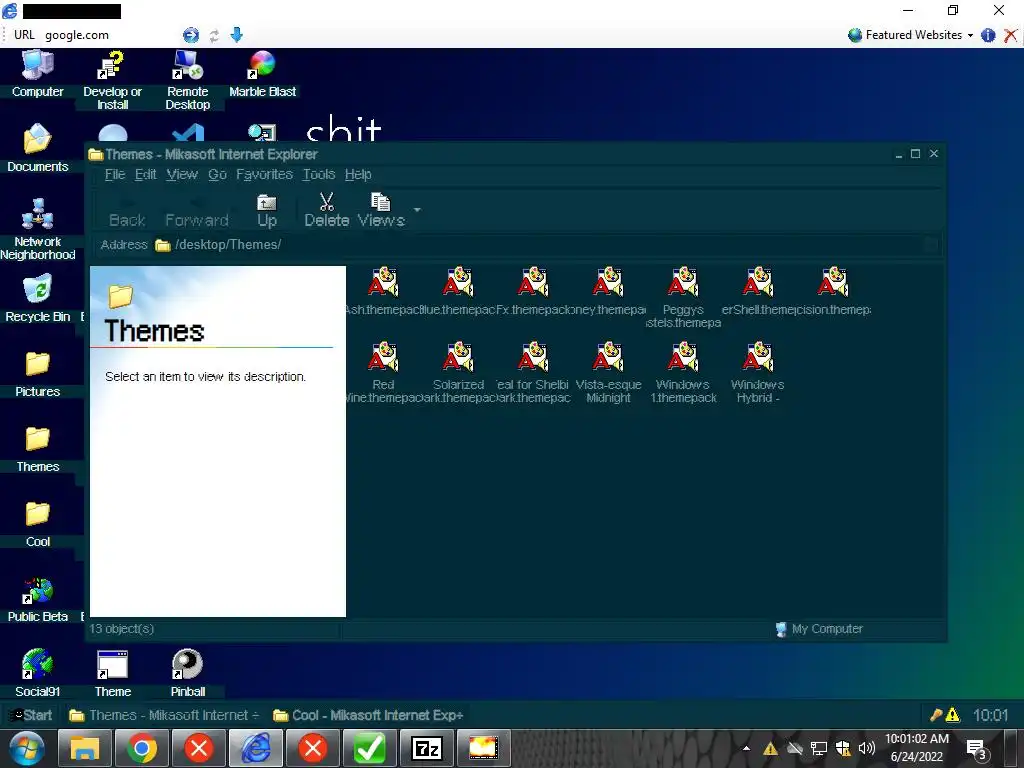1024x768 pixels.
Task: Select the Windows 1.themepack file
Action: [x=683, y=372]
